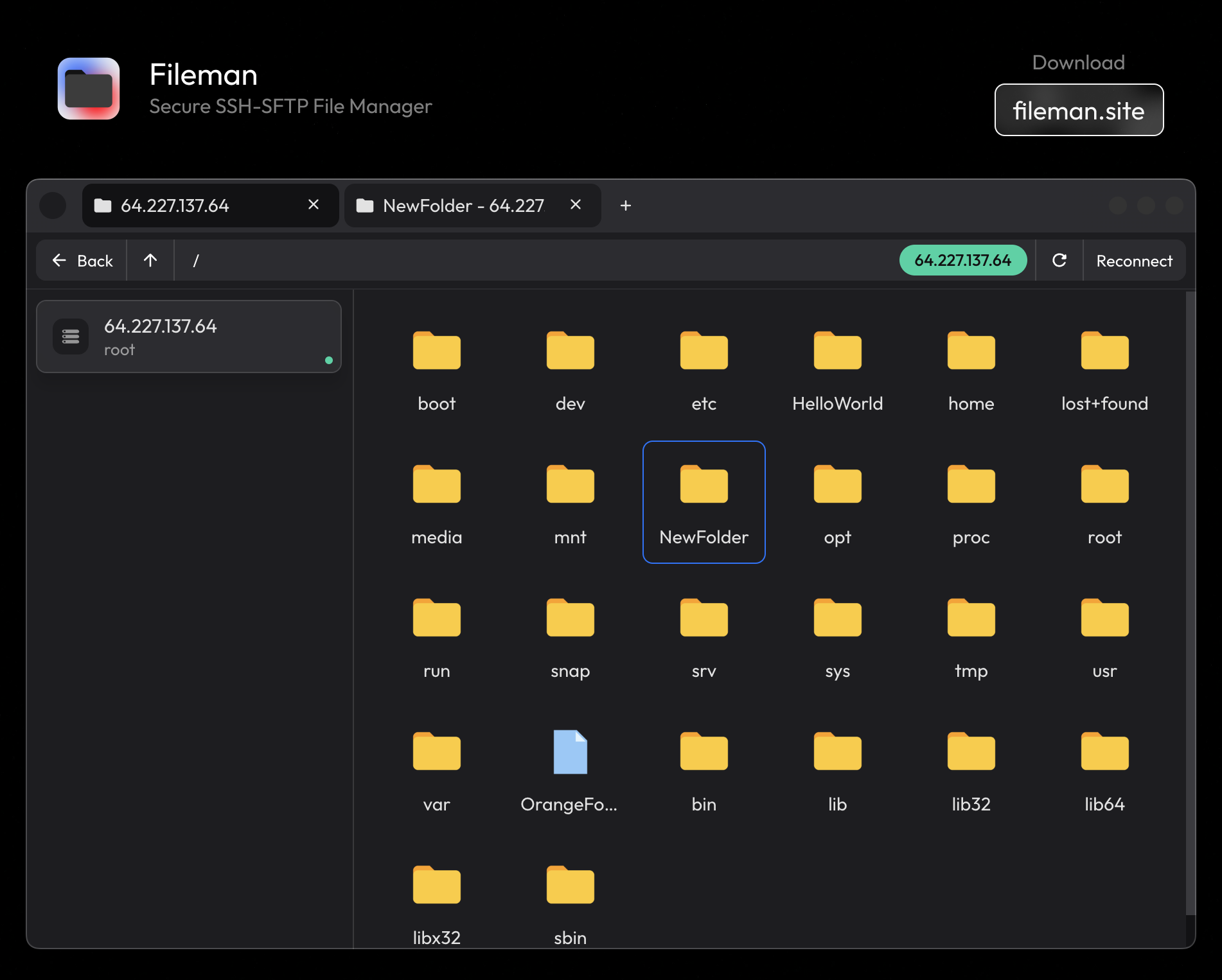
Task: Open the var folder
Action: tap(437, 769)
